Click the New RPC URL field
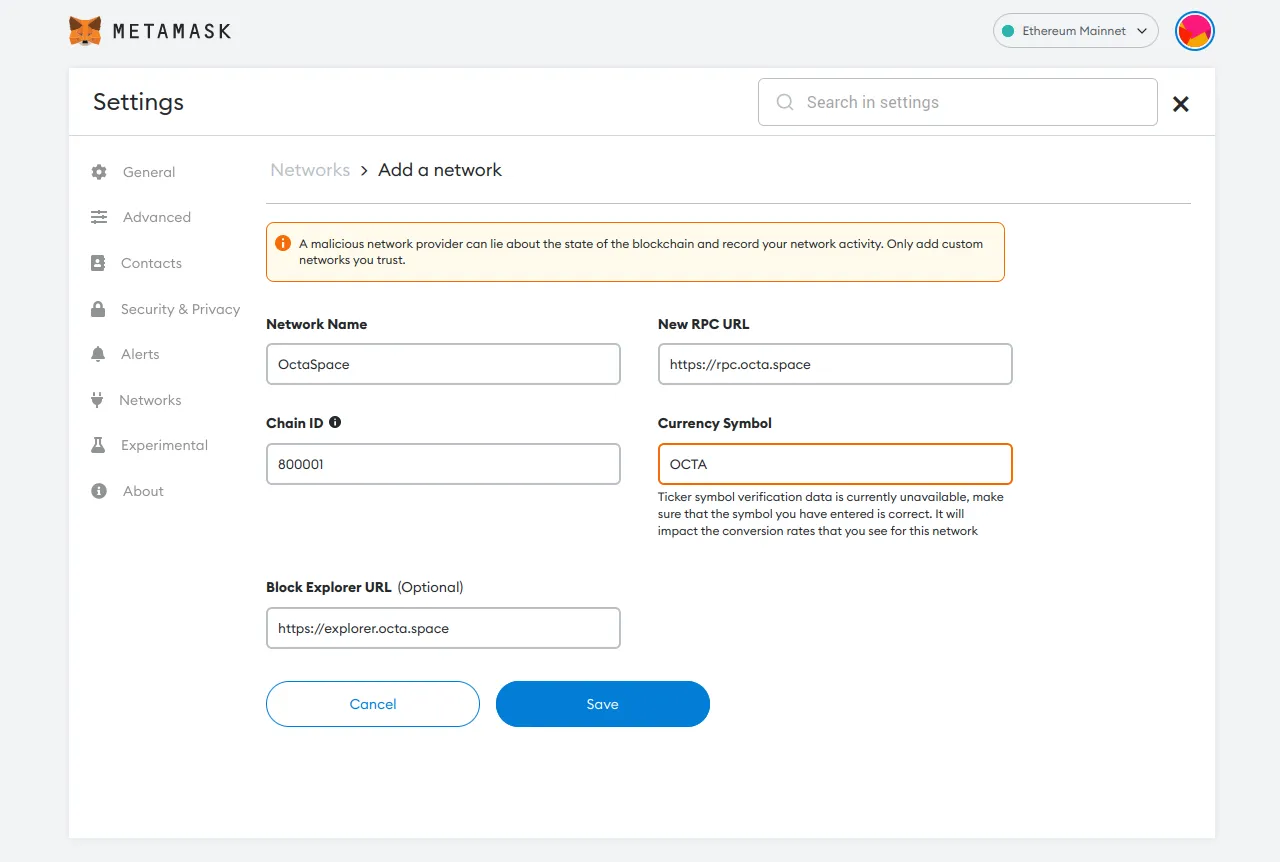Image resolution: width=1280 pixels, height=862 pixels. 835,364
